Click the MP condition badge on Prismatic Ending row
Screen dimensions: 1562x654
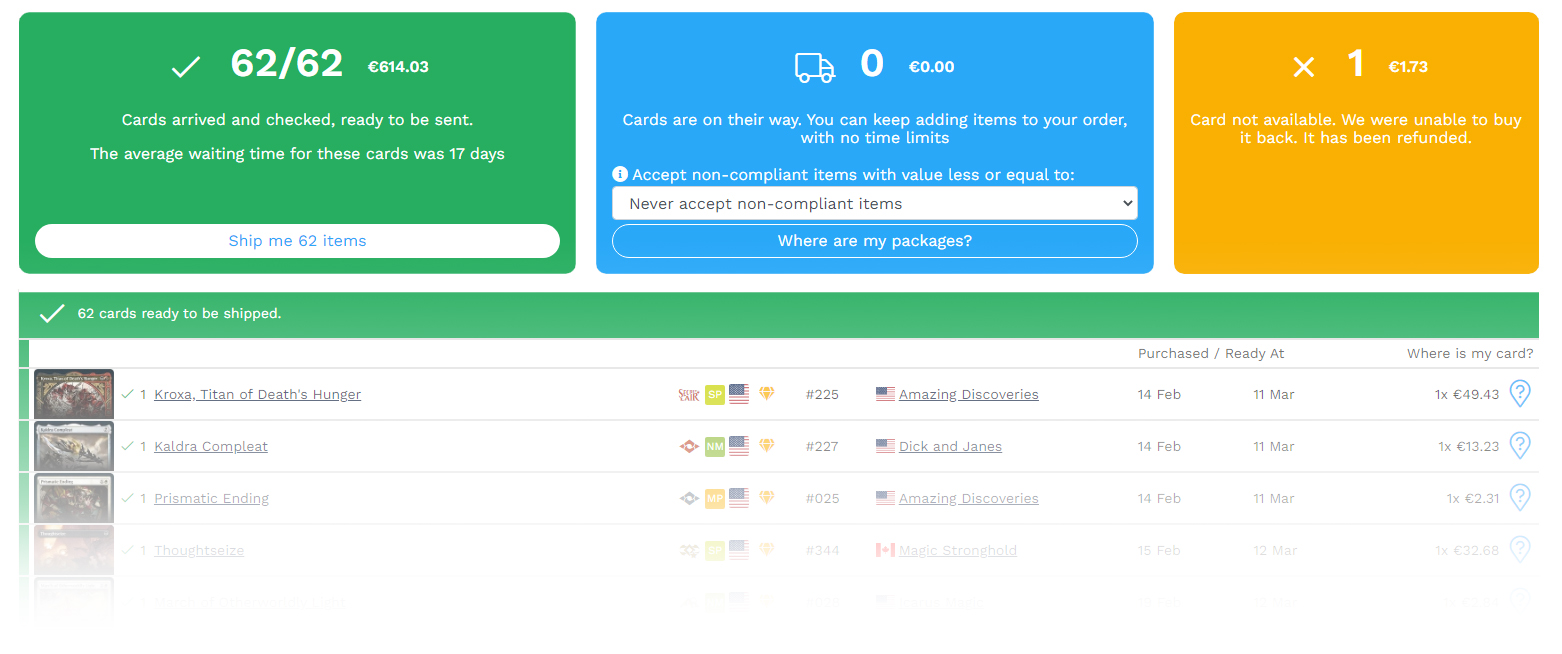click(x=714, y=498)
